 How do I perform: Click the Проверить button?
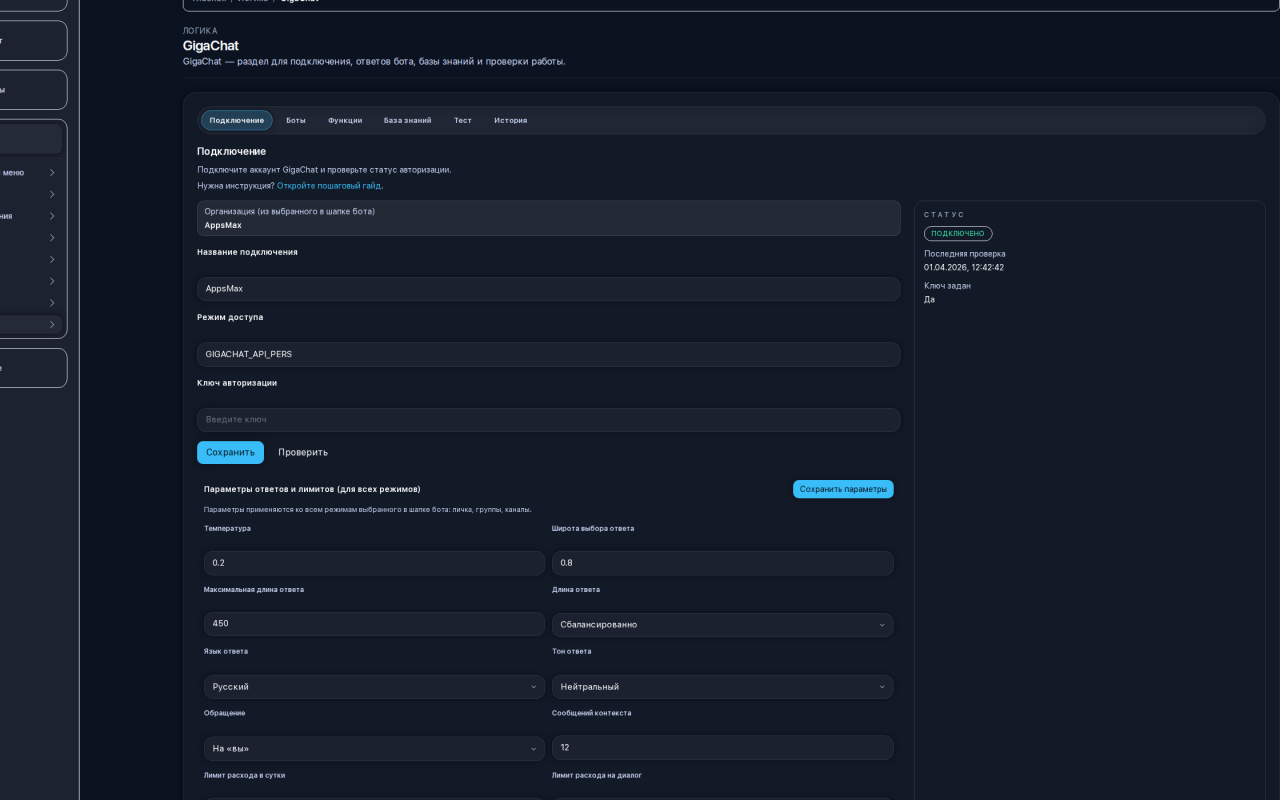point(303,452)
